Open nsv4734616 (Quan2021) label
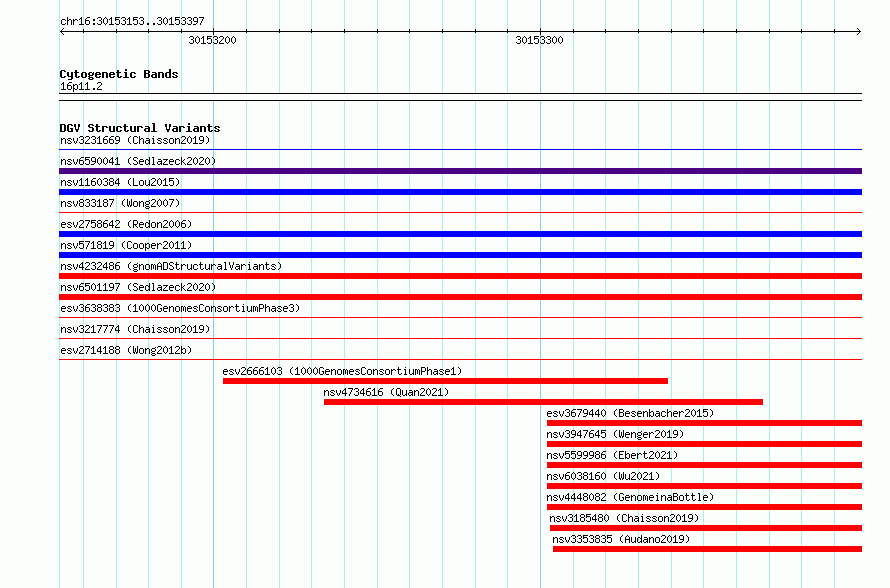Viewport: 890px width, 588px height. click(x=386, y=392)
